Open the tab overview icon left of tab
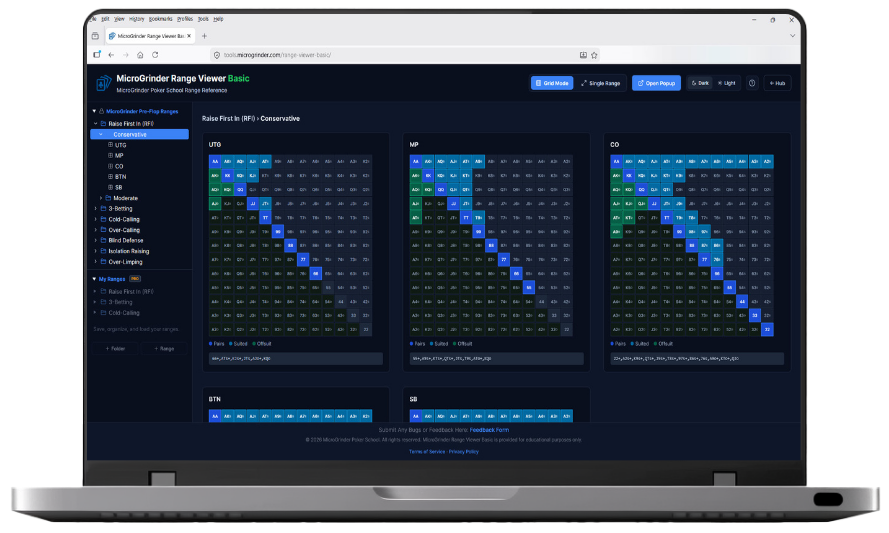Screen dimensions: 889x533 [95, 36]
